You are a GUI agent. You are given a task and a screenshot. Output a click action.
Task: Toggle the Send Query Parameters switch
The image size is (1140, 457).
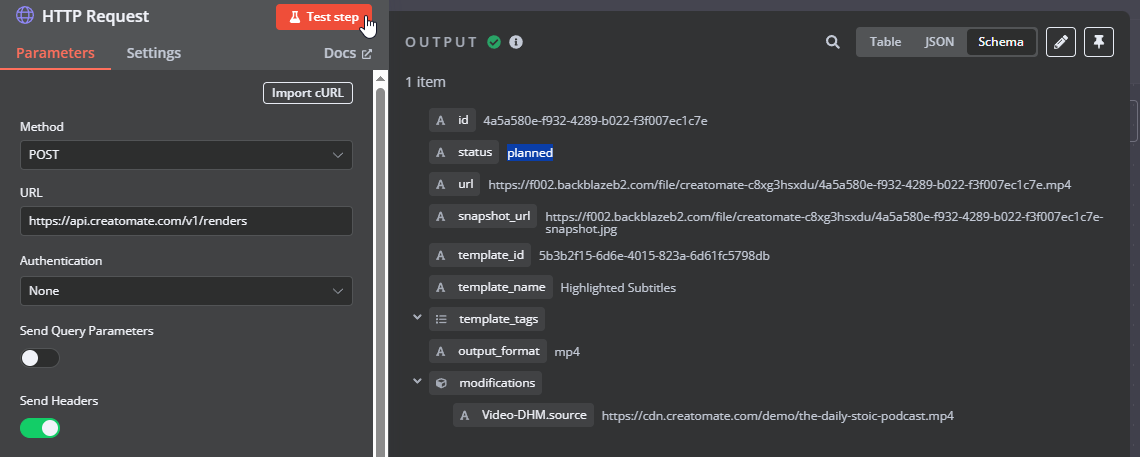[x=40, y=358]
